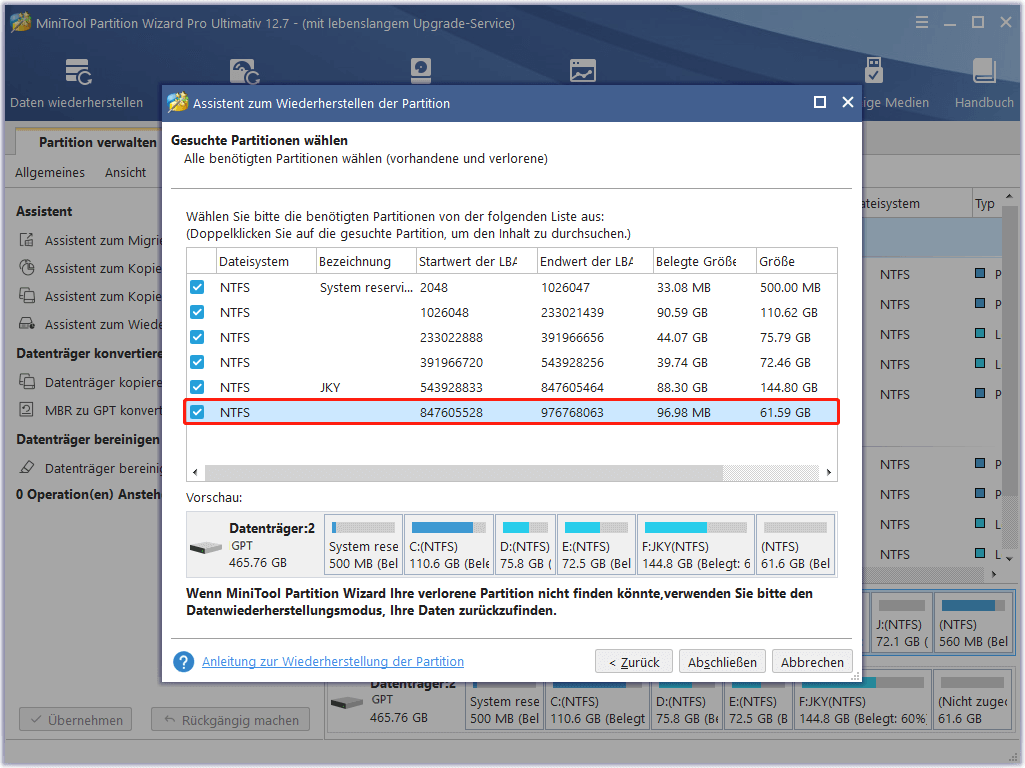
Task: Click the horizontal scrollbar in partition list
Action: 464,472
